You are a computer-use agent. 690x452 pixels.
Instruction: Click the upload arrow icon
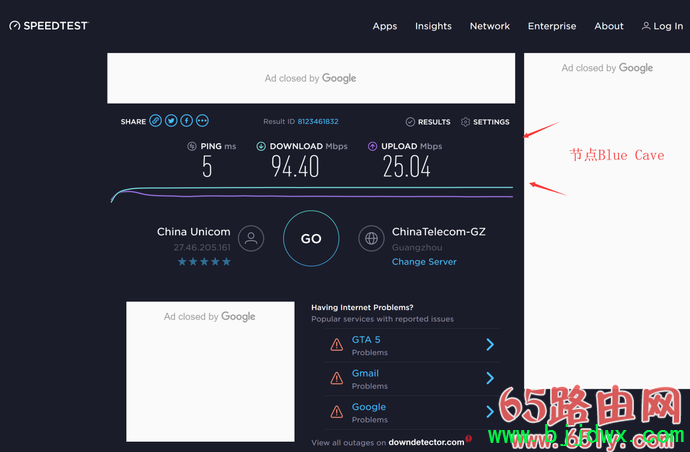(372, 146)
